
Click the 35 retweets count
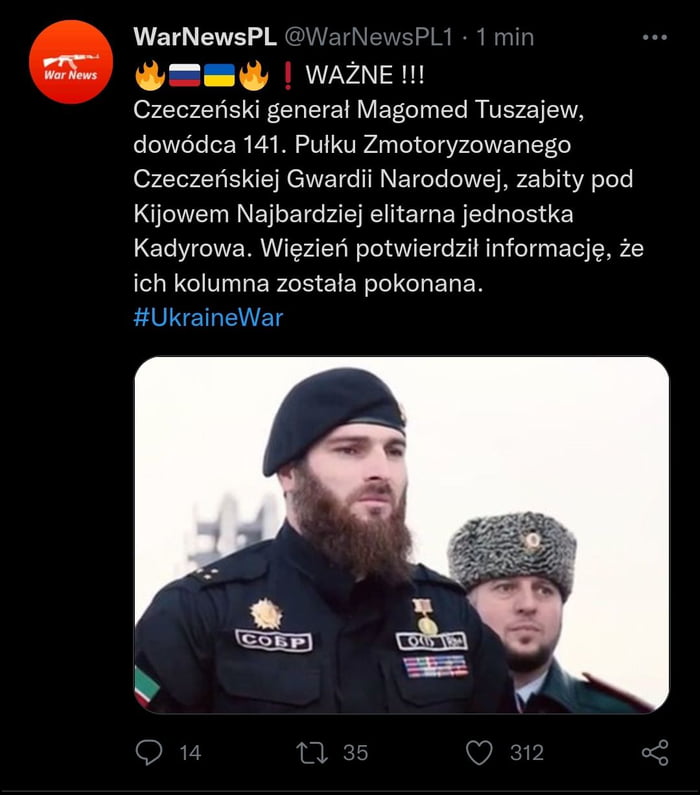355,753
